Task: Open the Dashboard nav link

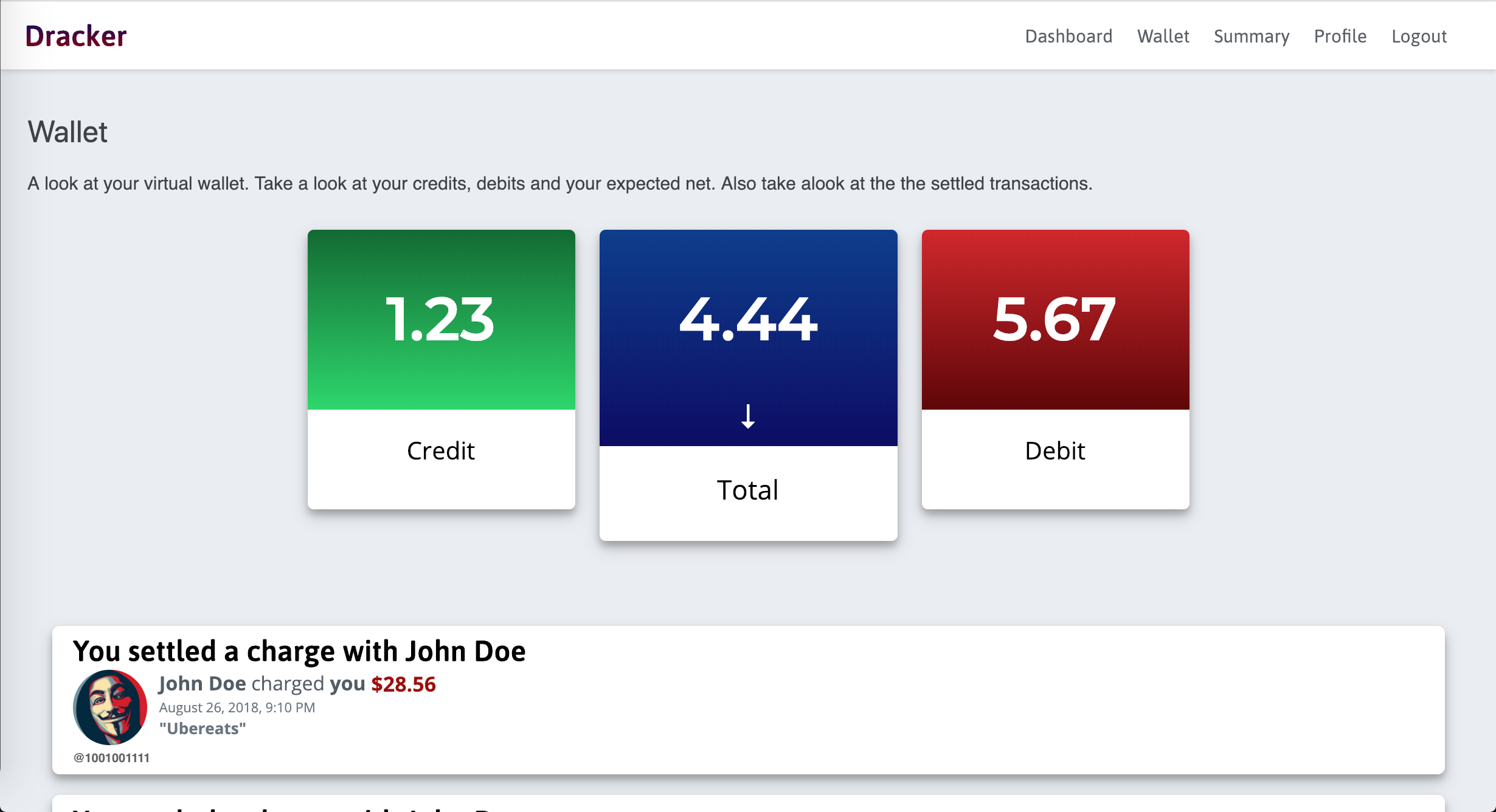Action: tap(1068, 36)
